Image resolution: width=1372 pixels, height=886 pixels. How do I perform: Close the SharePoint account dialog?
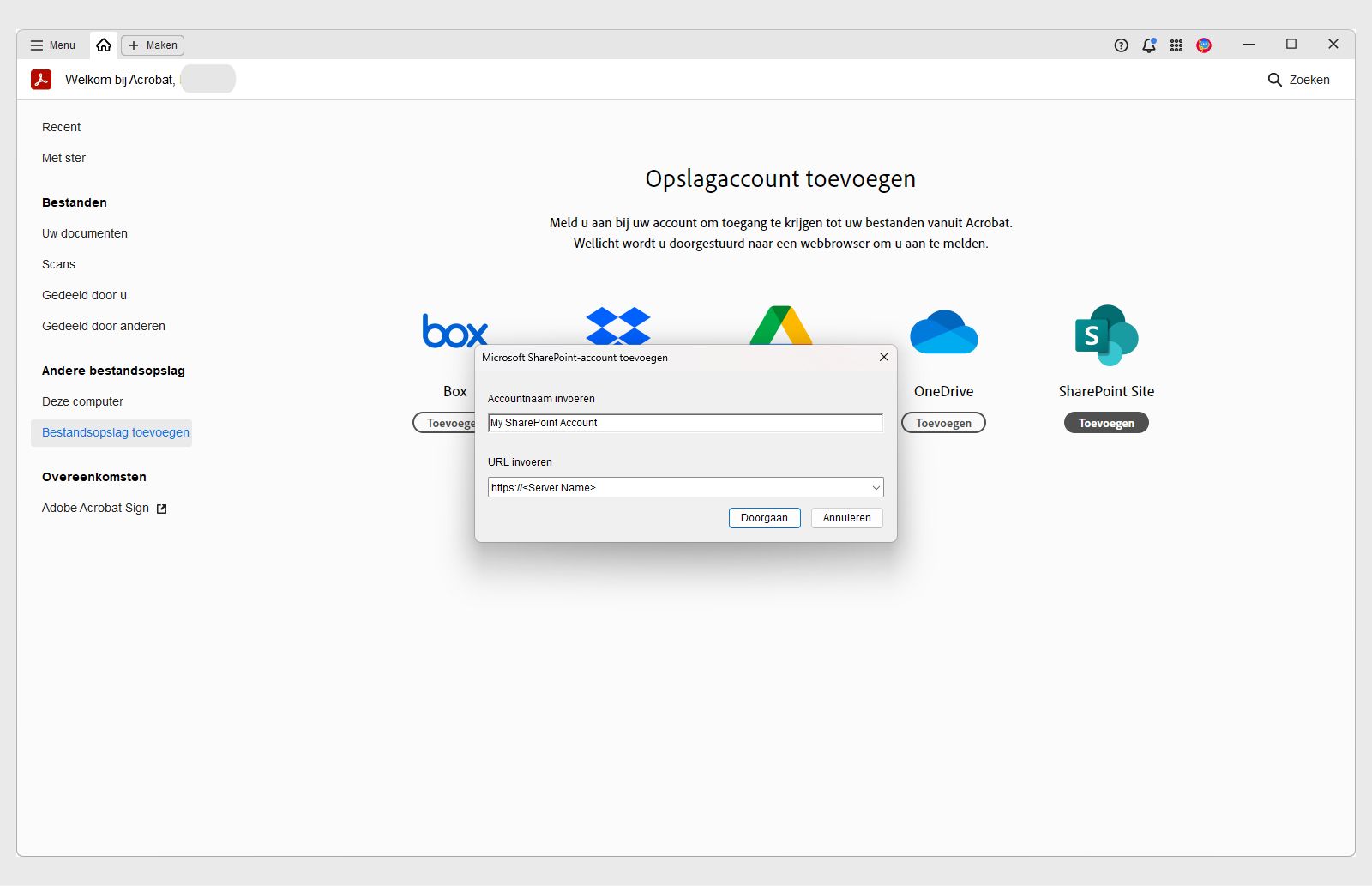[x=883, y=357]
